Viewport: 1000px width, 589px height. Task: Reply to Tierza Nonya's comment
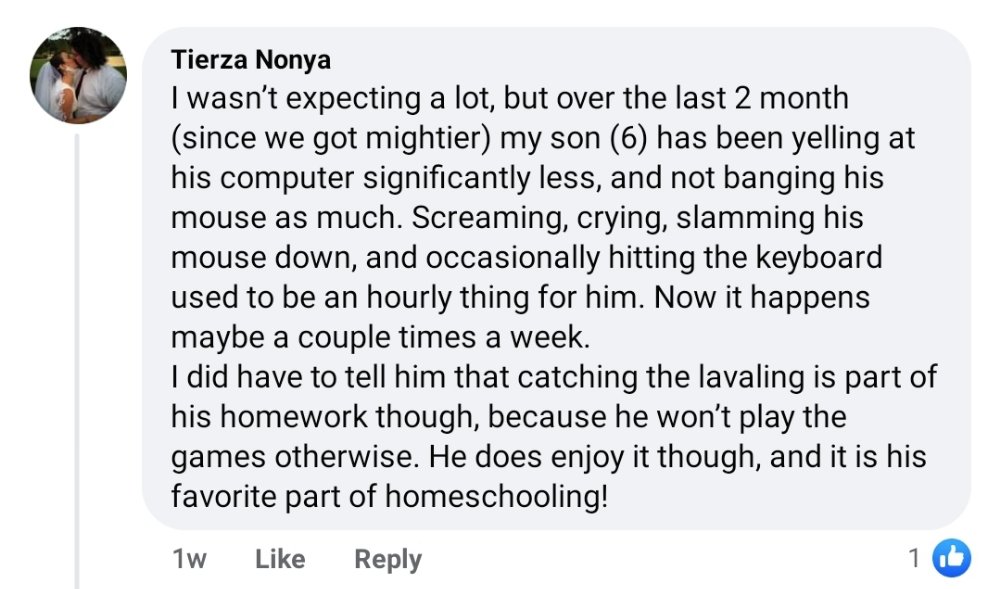[x=388, y=560]
